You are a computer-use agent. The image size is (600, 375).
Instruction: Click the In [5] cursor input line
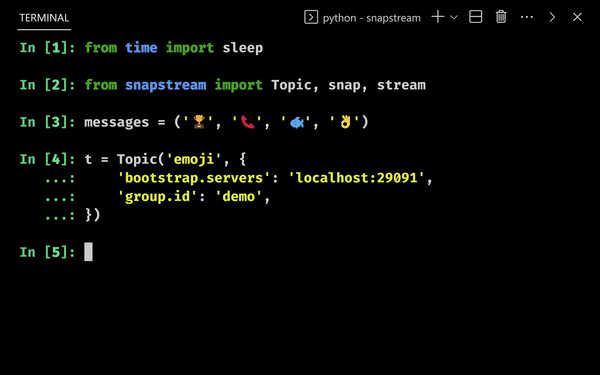point(88,252)
